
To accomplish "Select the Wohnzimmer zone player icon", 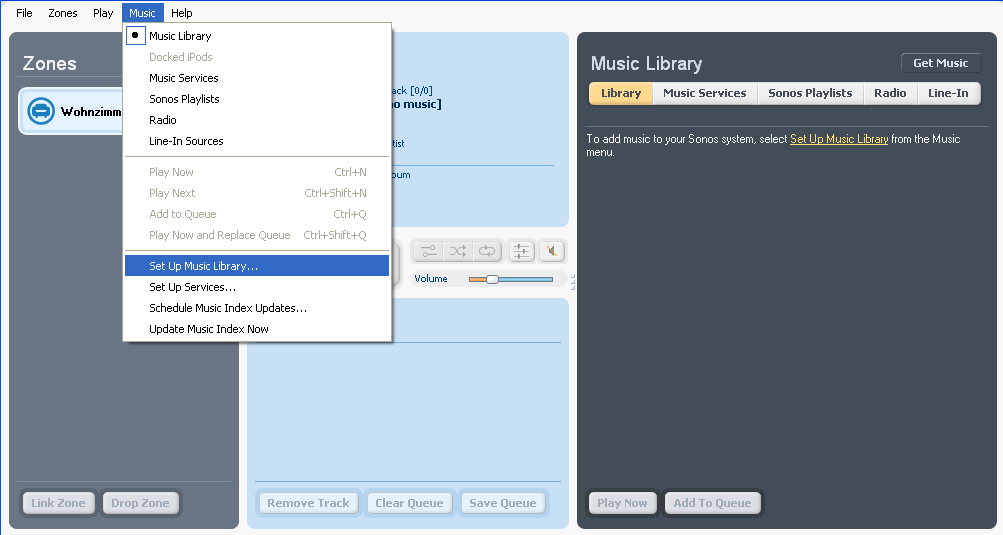I will pos(40,111).
